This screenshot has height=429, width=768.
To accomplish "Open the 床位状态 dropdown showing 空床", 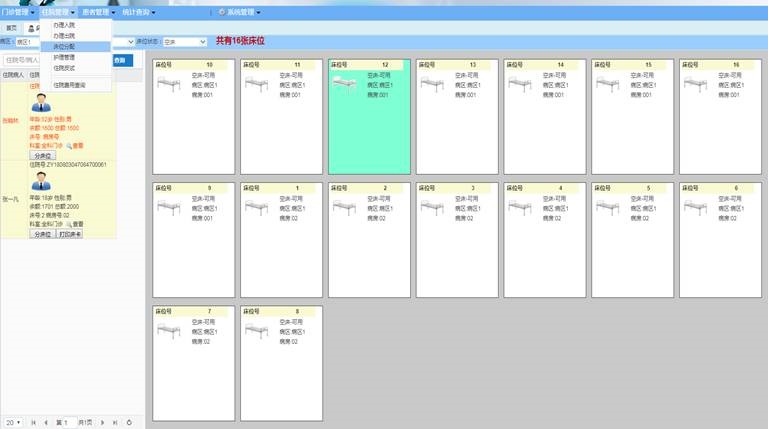I will click(x=185, y=42).
